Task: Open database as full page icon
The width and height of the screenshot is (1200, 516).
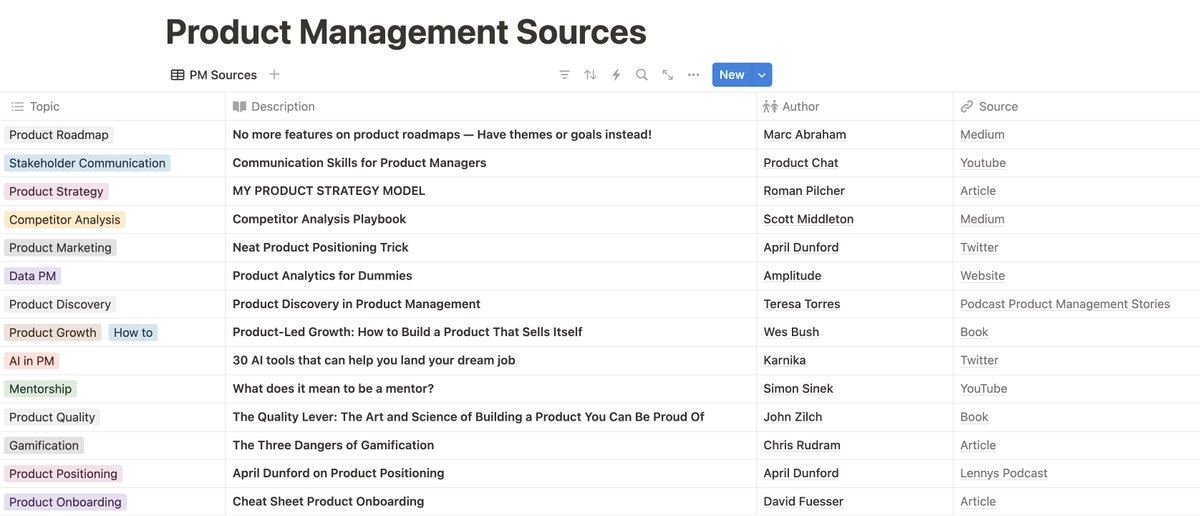Action: pyautogui.click(x=668, y=75)
